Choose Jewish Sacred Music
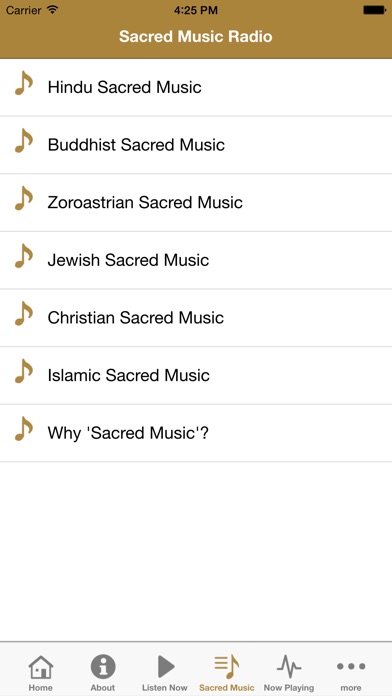This screenshot has height=696, width=392. [x=196, y=260]
